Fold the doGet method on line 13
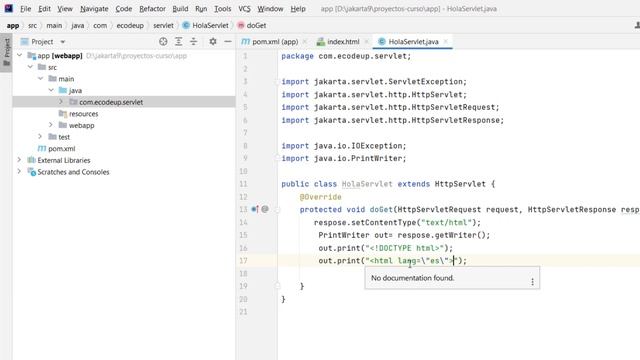The height and width of the screenshot is (360, 640). coord(277,210)
